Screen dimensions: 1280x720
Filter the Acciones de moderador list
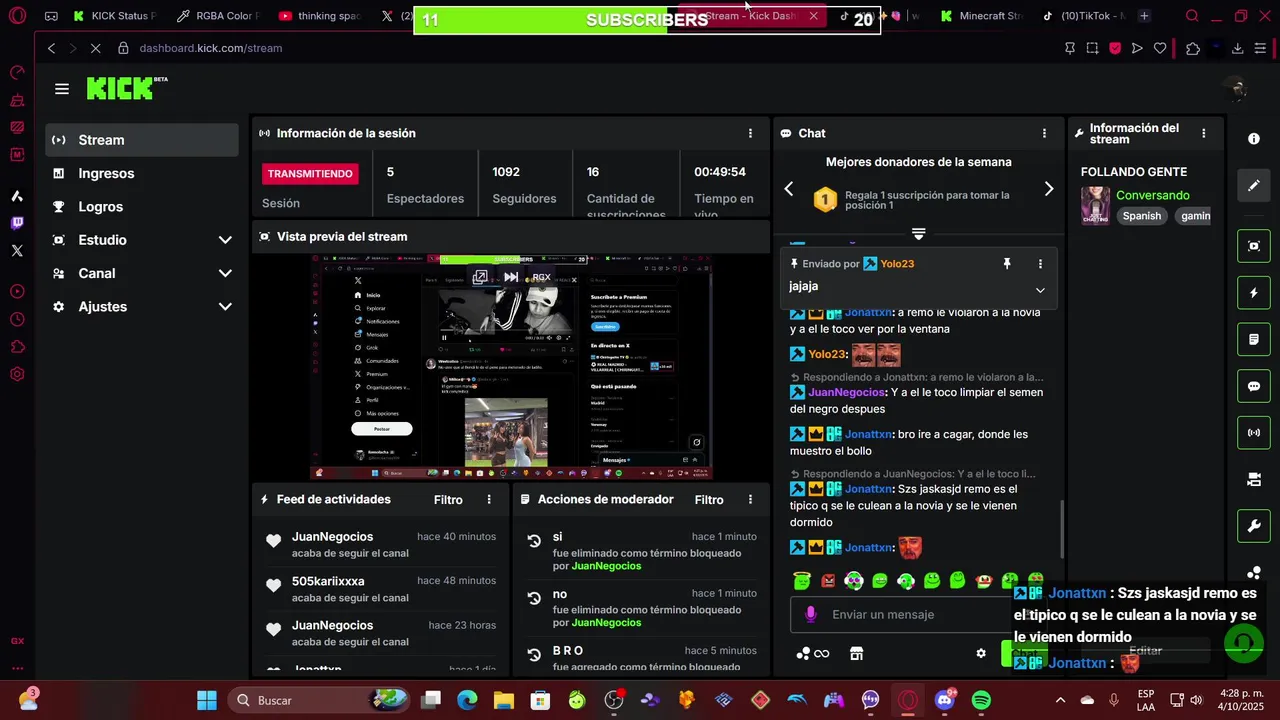pos(709,499)
